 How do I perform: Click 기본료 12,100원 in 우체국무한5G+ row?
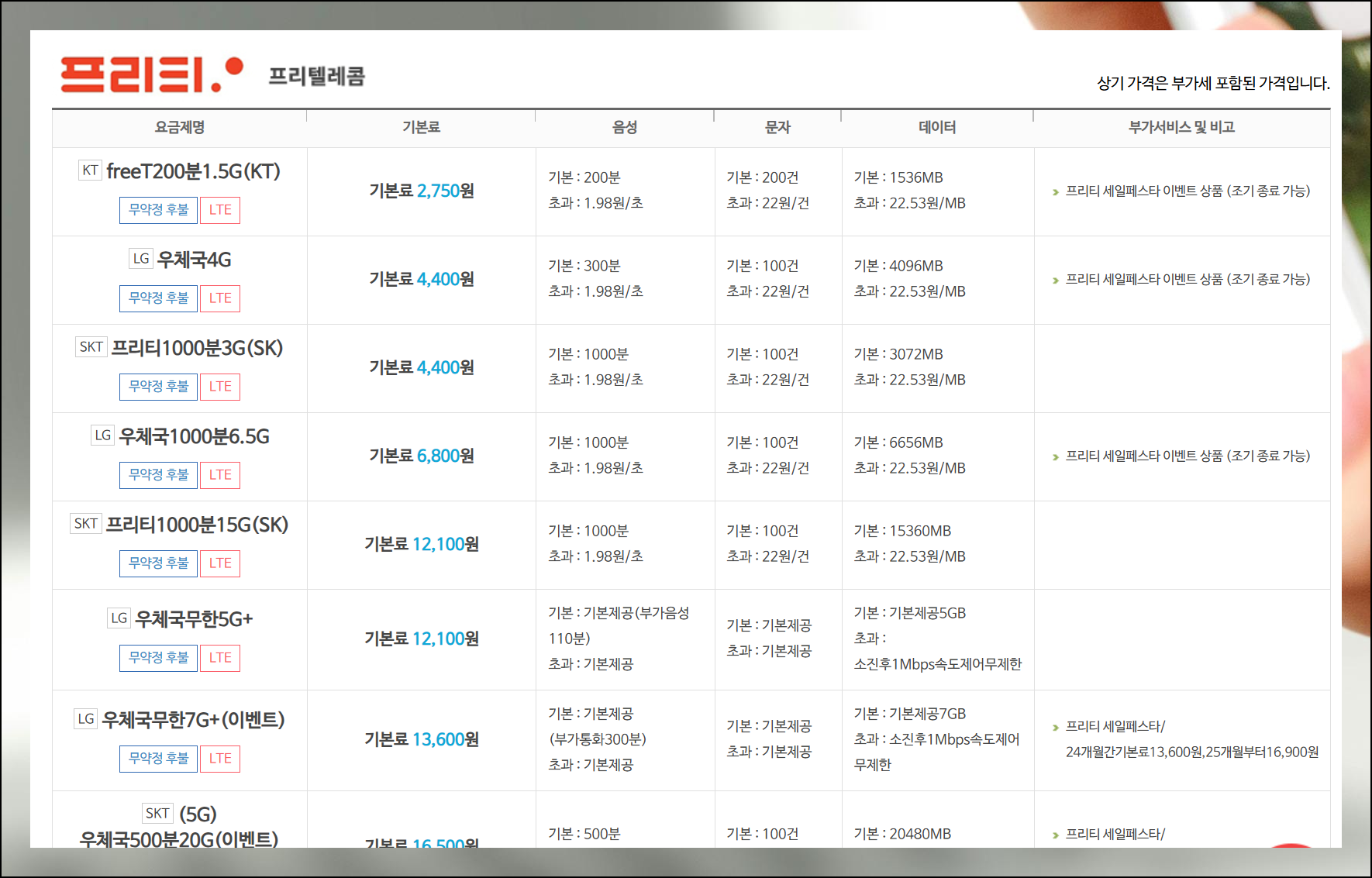tap(422, 639)
